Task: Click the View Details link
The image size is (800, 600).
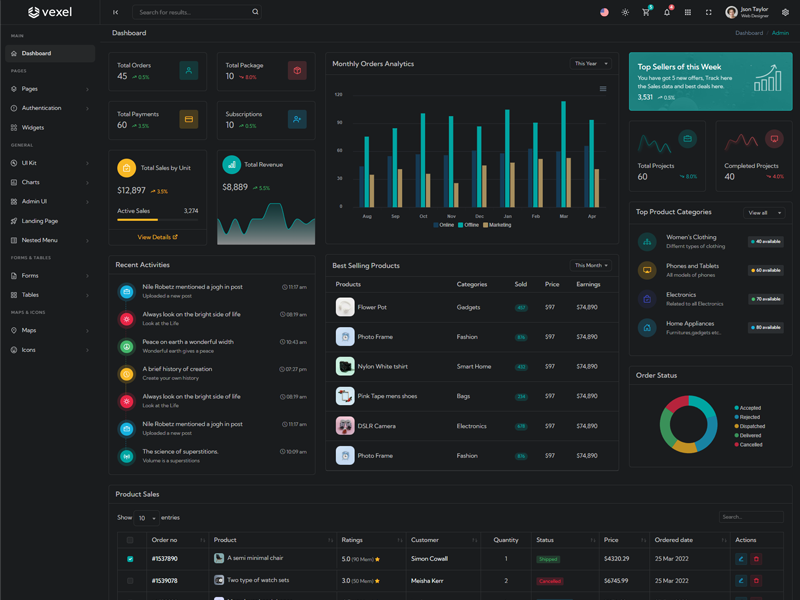Action: click(x=157, y=237)
